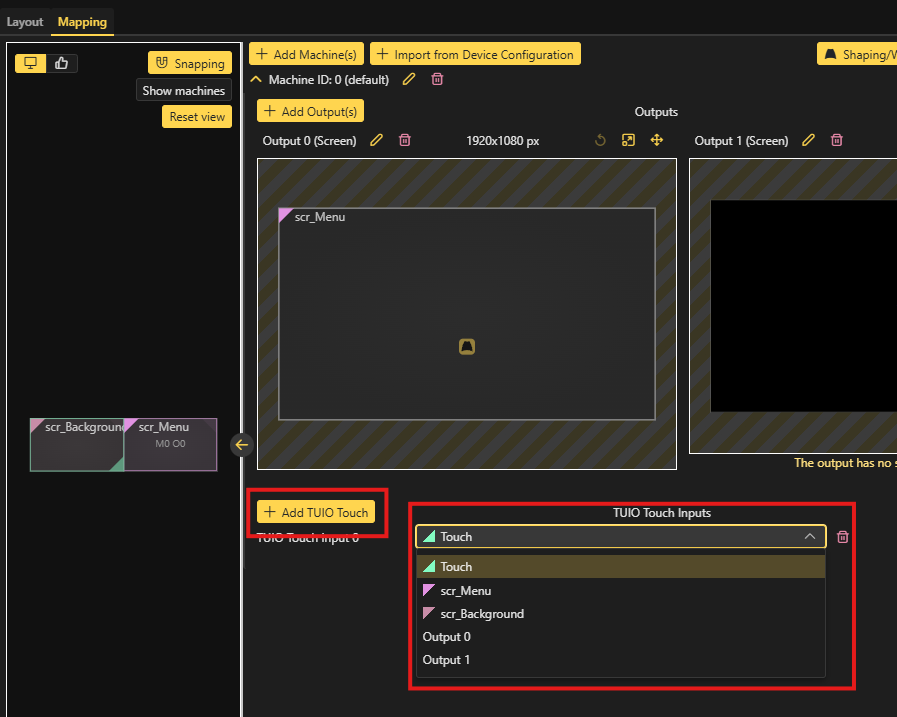Choose scr_Menu from the dropdown list
897x717 pixels.
tap(465, 591)
